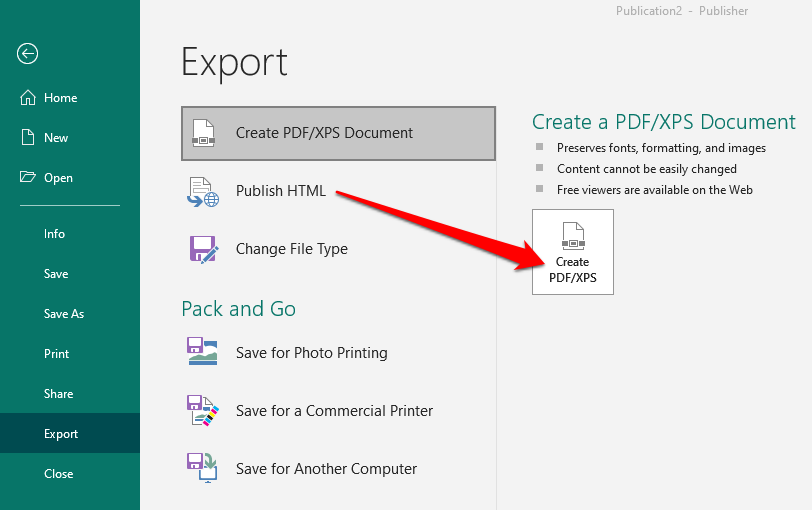Click the New document icon
Image resolution: width=812 pixels, height=510 pixels.
tap(27, 138)
